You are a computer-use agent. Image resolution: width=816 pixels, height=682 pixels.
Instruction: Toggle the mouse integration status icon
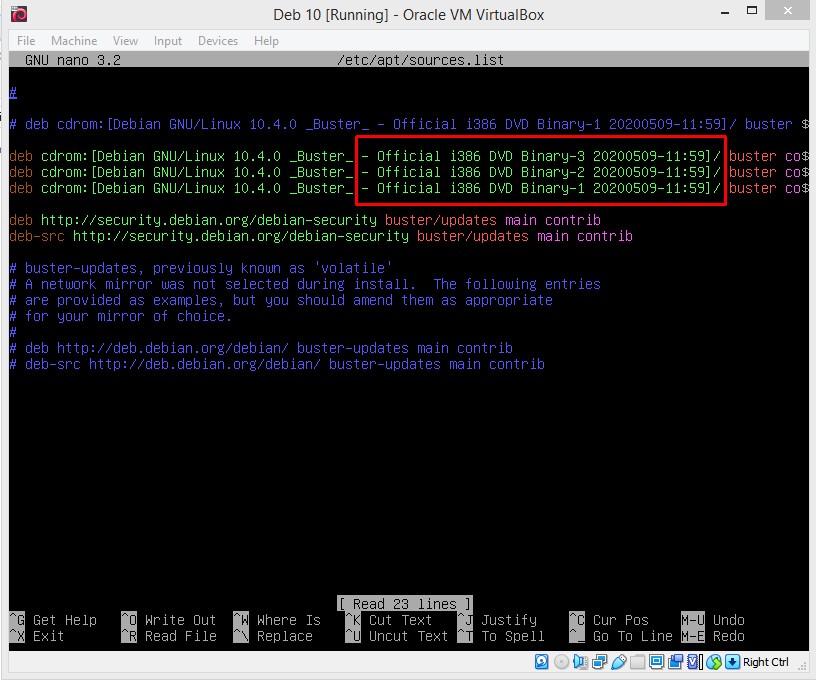pyautogui.click(x=714, y=662)
